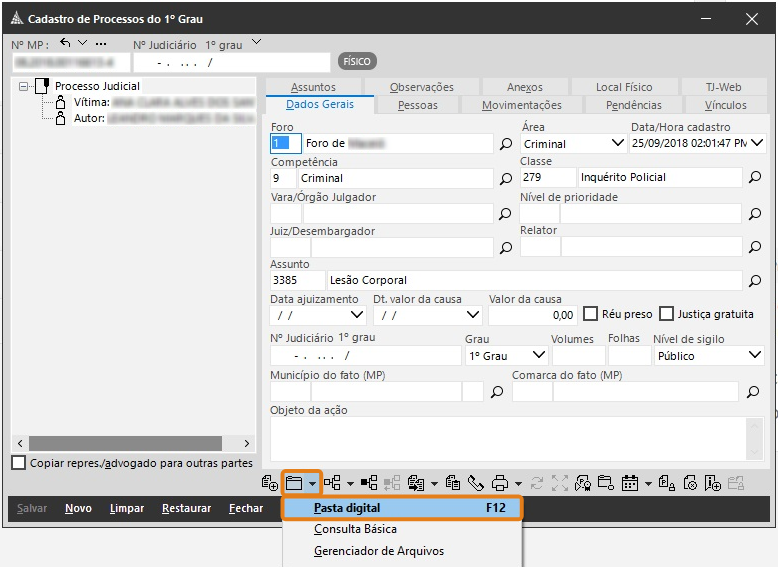
Task: Switch to the Movimentações tab
Action: point(521,105)
